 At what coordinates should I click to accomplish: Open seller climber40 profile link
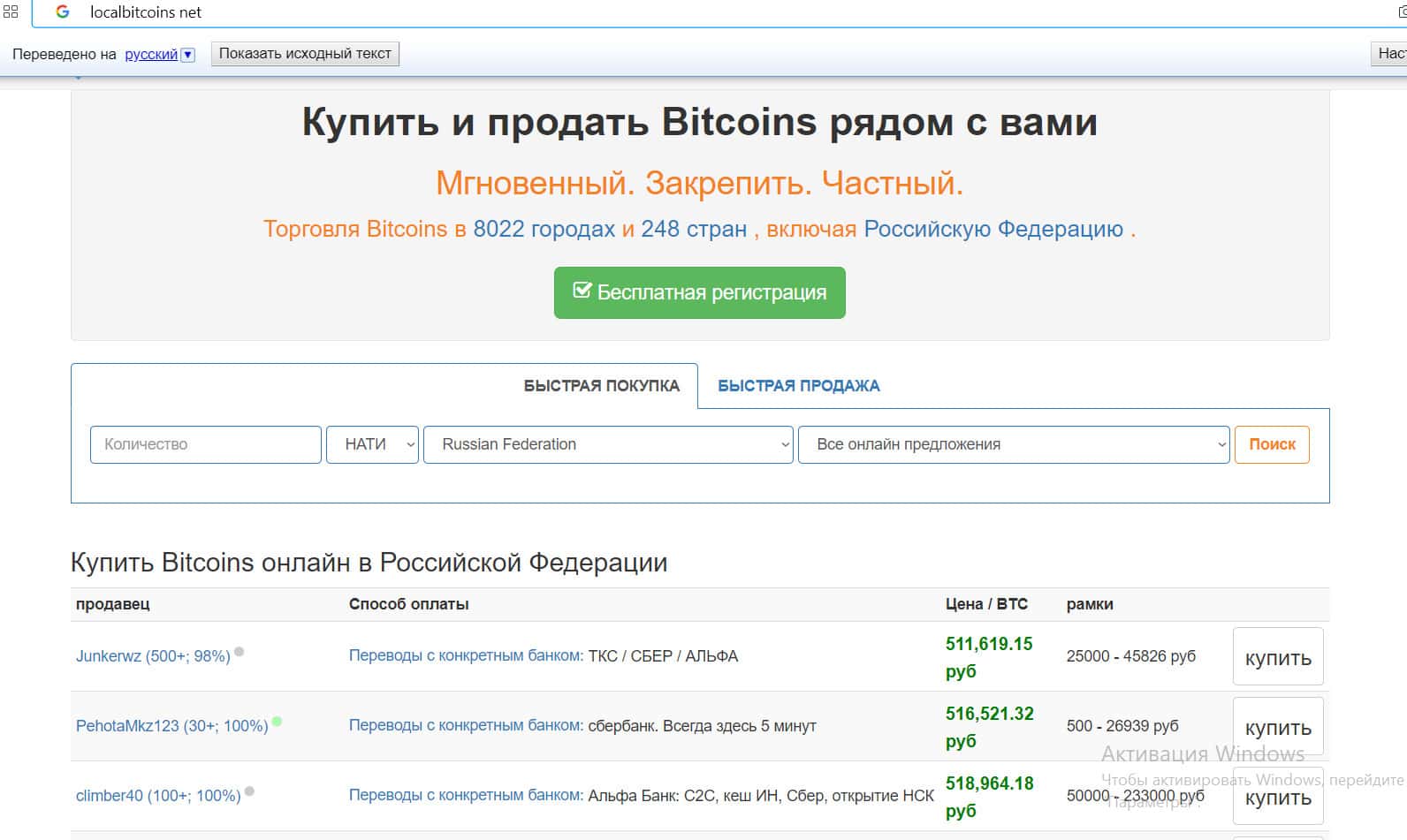pyautogui.click(x=158, y=796)
